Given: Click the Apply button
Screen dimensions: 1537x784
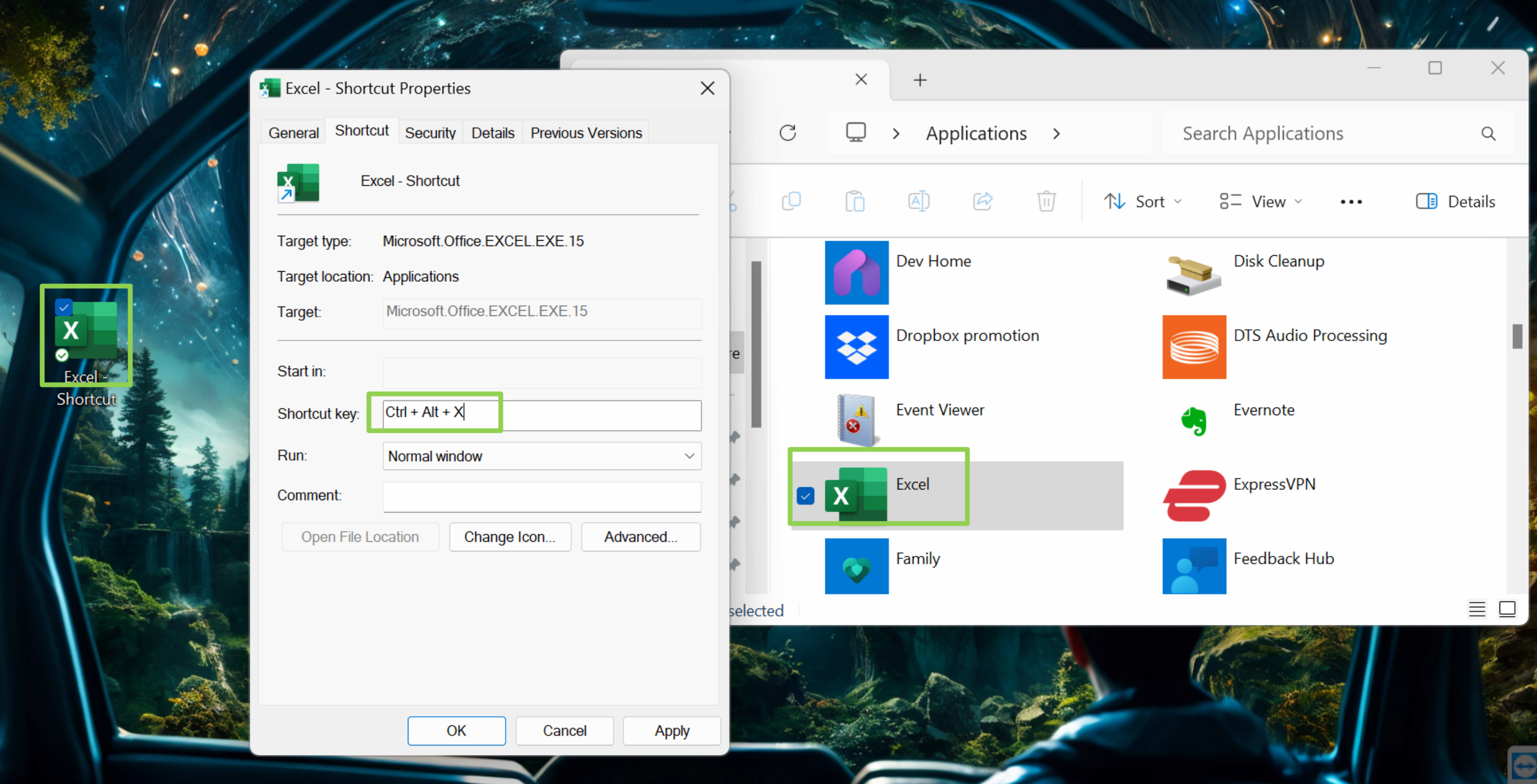Looking at the screenshot, I should point(672,731).
